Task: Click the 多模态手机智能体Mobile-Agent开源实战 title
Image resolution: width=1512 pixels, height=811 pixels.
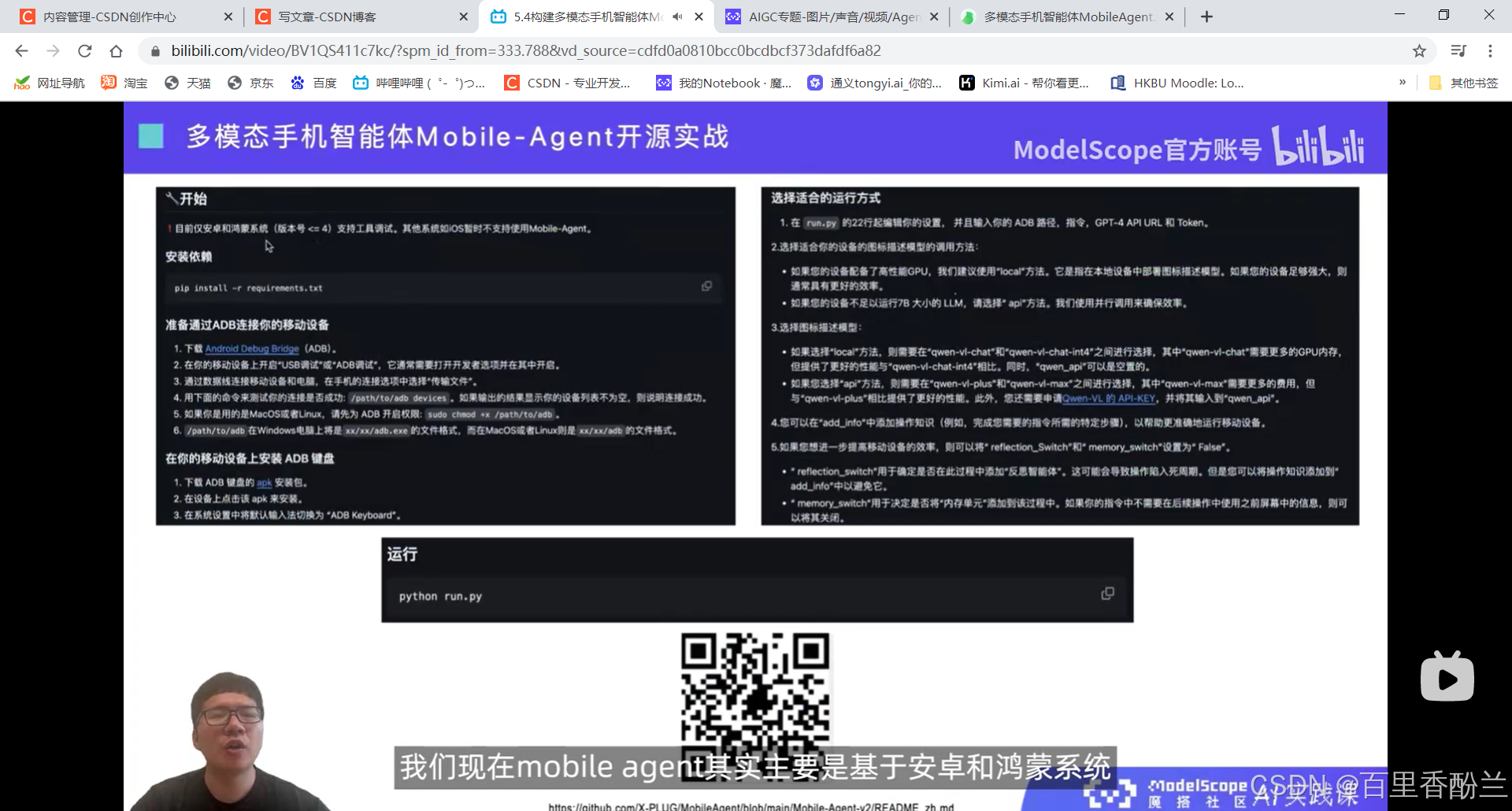Action: click(458, 136)
